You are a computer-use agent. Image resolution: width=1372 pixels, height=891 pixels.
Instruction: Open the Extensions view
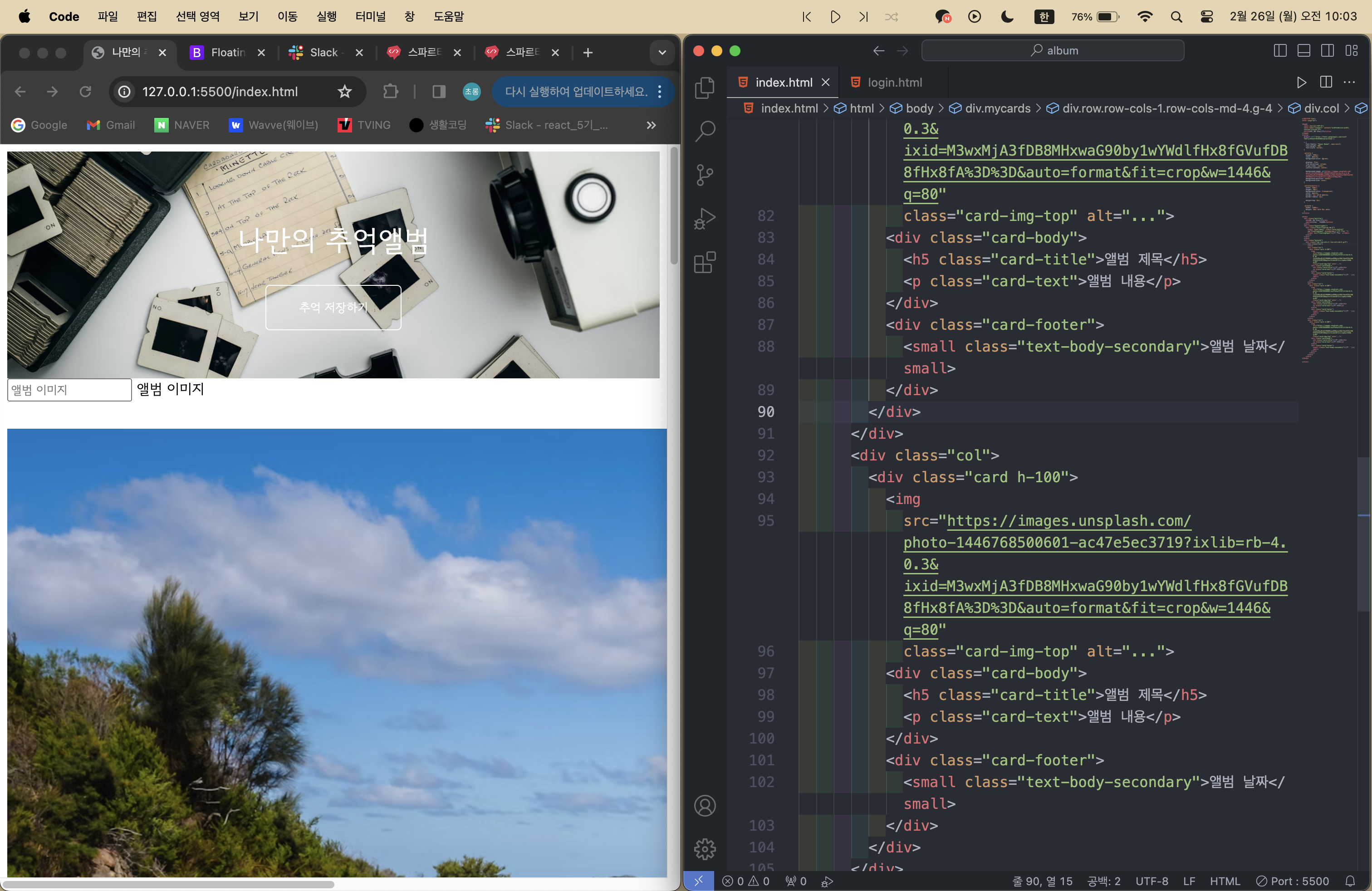click(x=705, y=263)
